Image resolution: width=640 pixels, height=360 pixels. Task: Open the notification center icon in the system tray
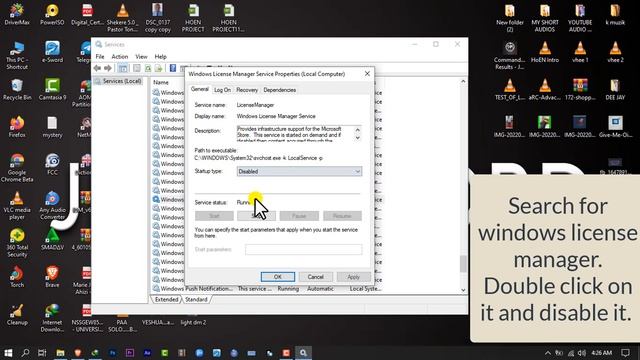[x=625, y=353]
